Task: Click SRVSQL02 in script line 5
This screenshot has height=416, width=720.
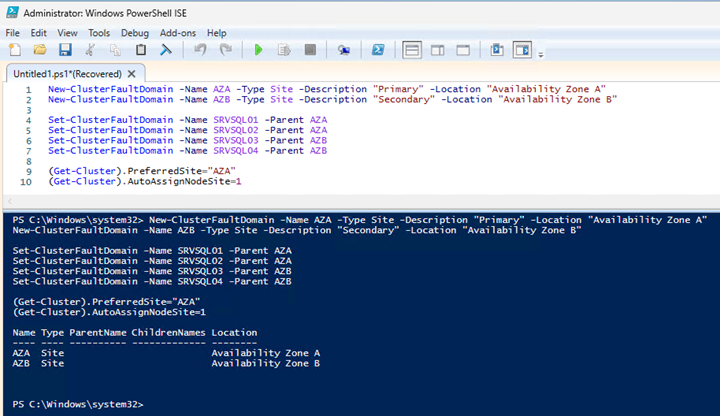Action: (x=236, y=130)
